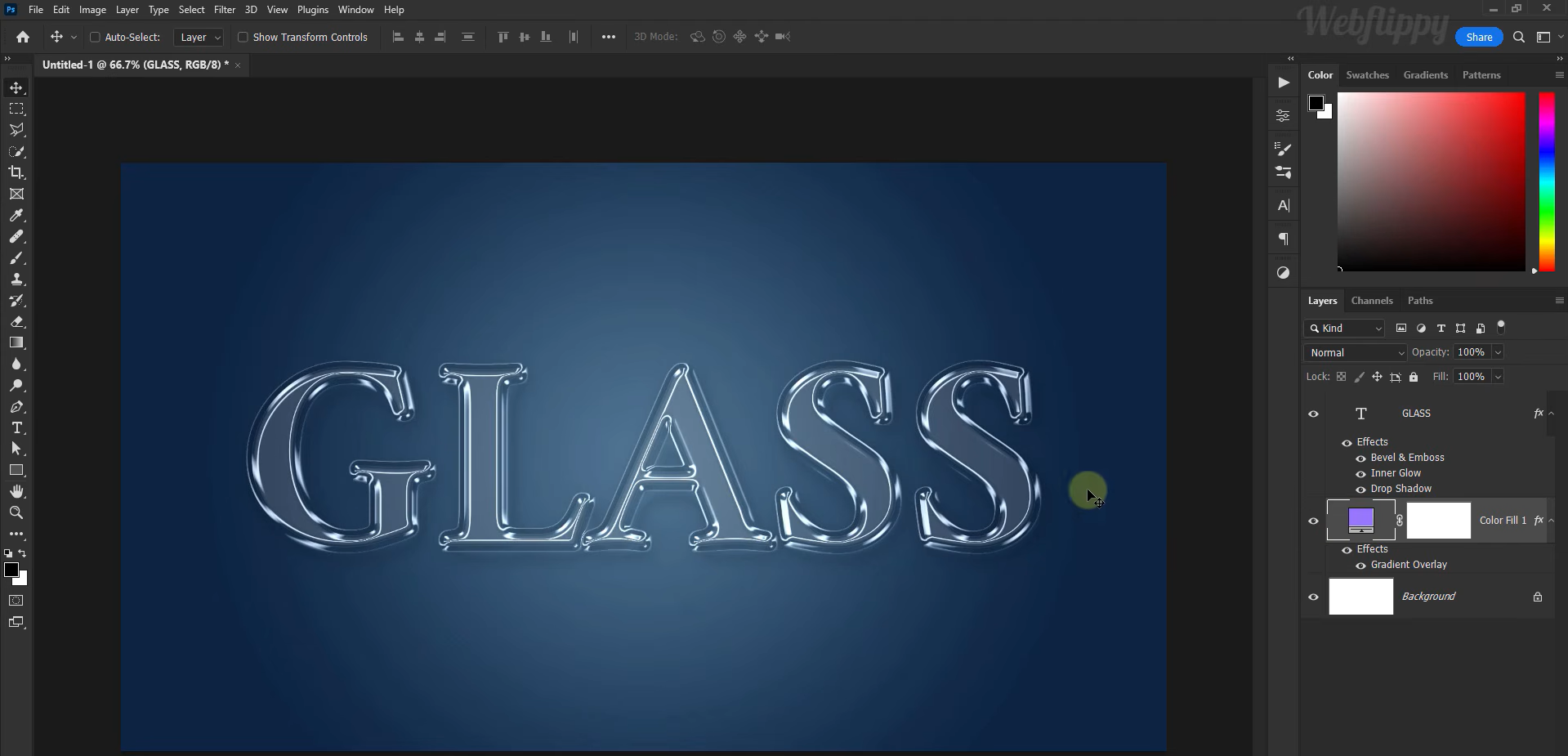Open the Character panel icon
The height and width of the screenshot is (756, 1568).
[1284, 206]
